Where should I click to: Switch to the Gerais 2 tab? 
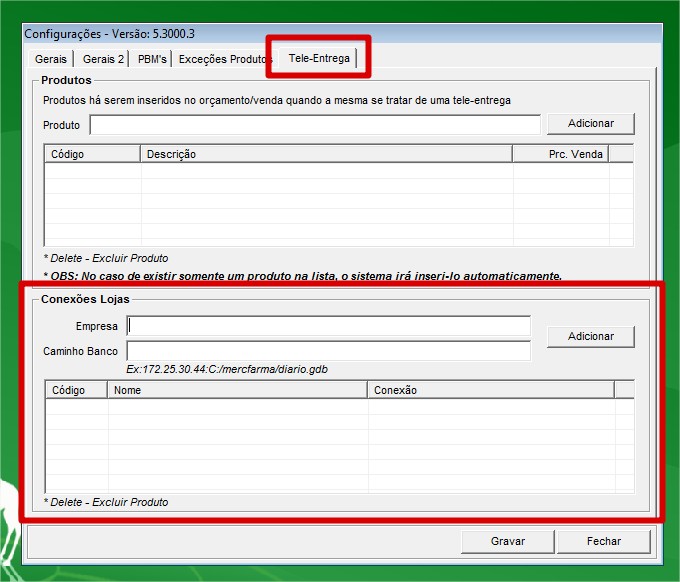[x=104, y=59]
